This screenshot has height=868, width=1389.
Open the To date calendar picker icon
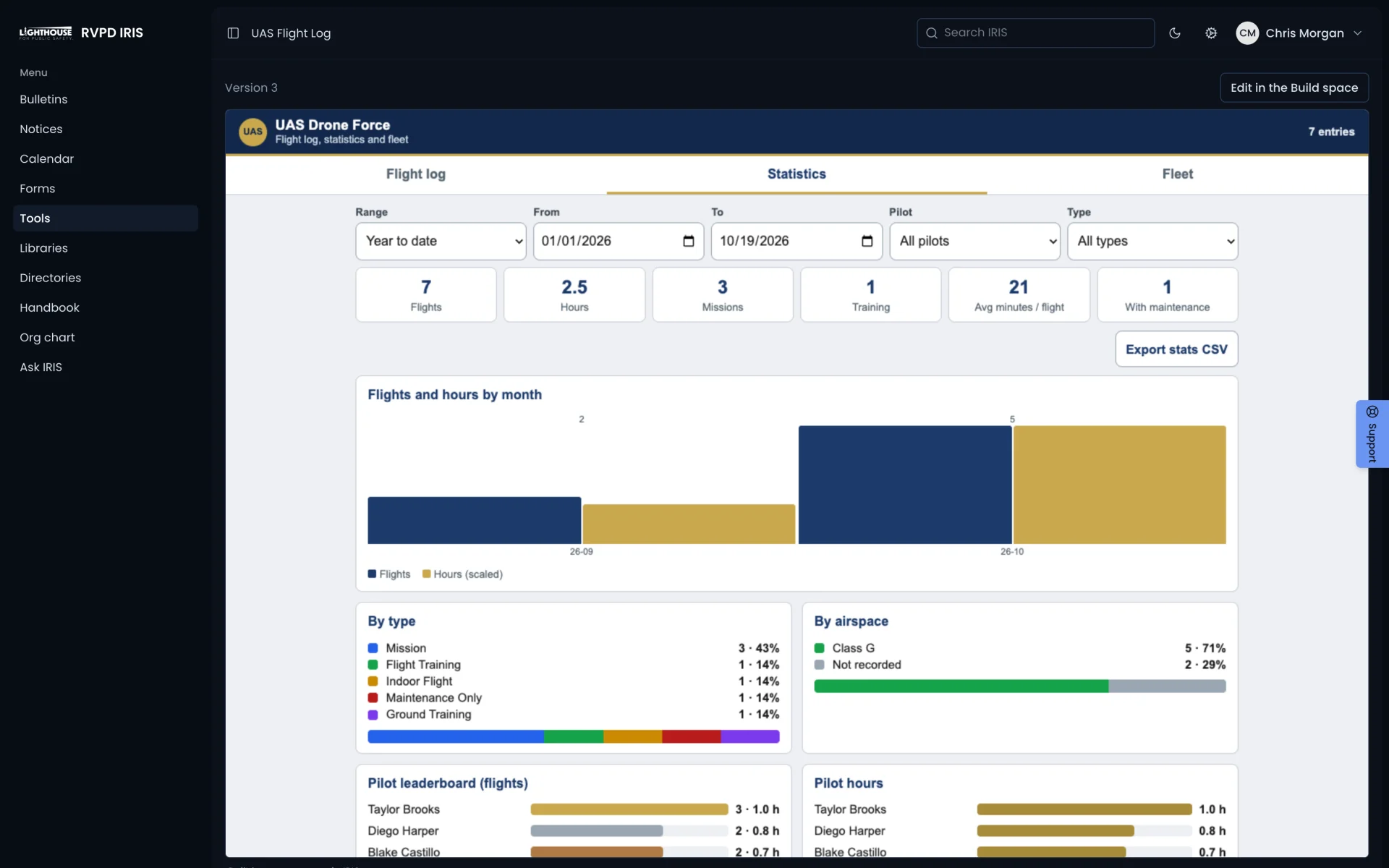pos(867,241)
